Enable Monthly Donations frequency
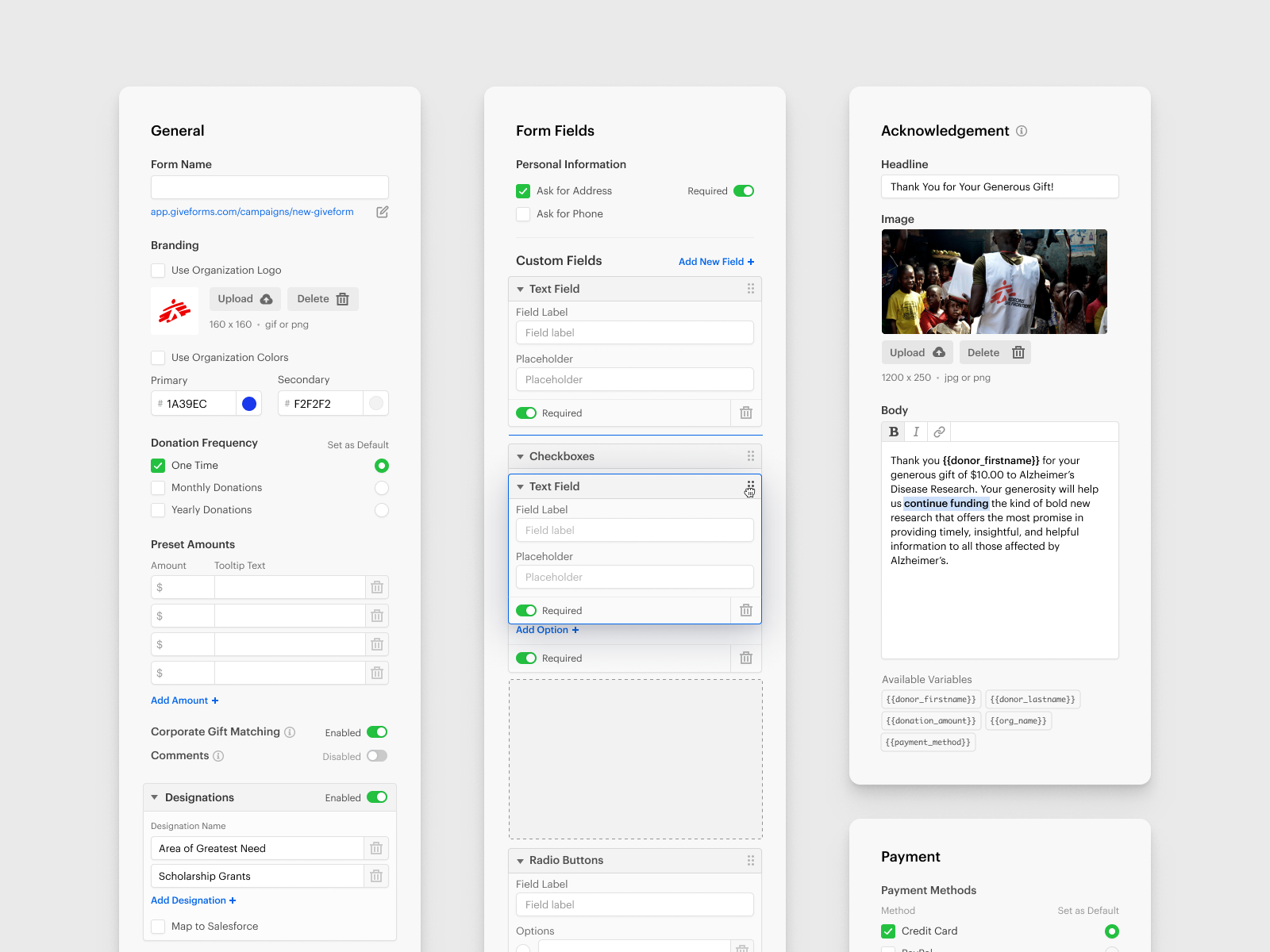 pyautogui.click(x=157, y=487)
